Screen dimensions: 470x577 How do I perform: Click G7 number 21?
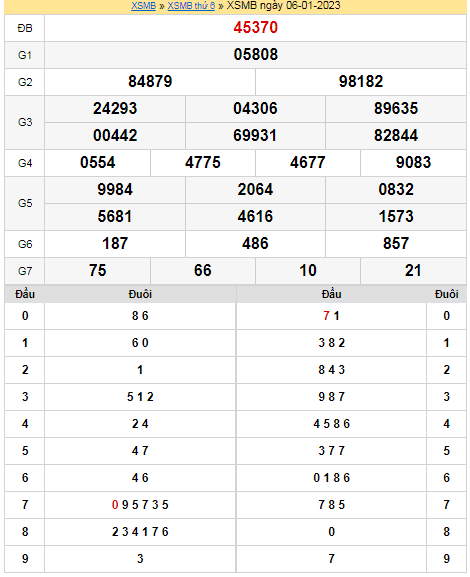[x=413, y=270]
